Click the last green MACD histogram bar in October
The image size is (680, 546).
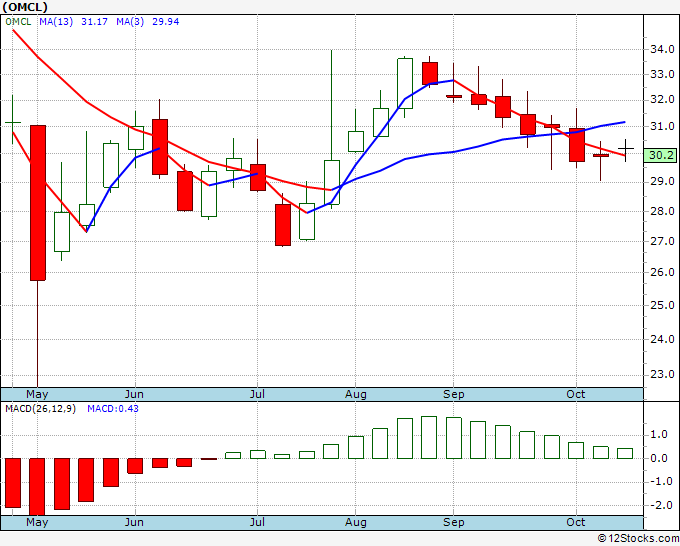click(x=625, y=453)
